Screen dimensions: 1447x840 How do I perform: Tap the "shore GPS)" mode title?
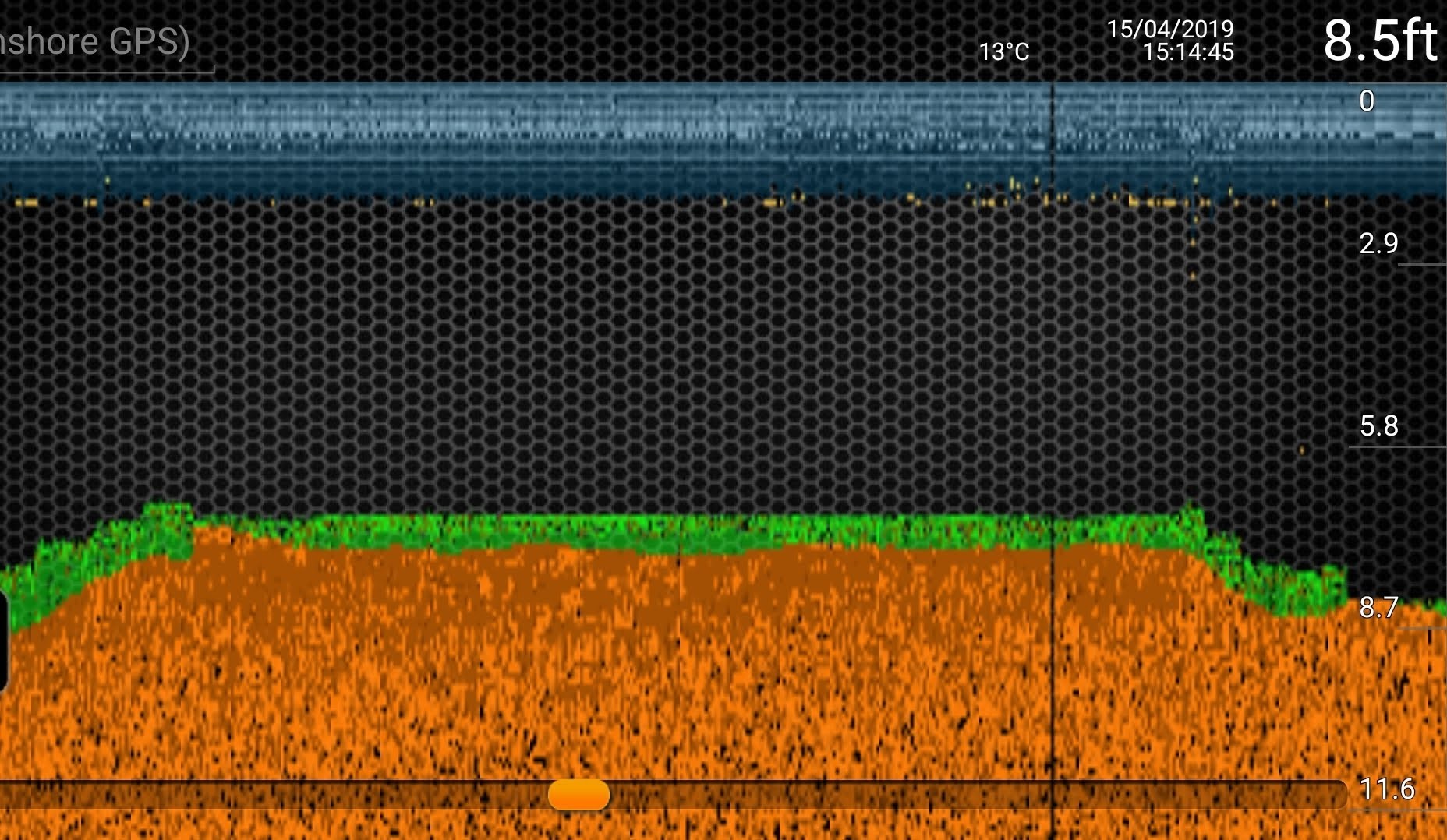95,42
